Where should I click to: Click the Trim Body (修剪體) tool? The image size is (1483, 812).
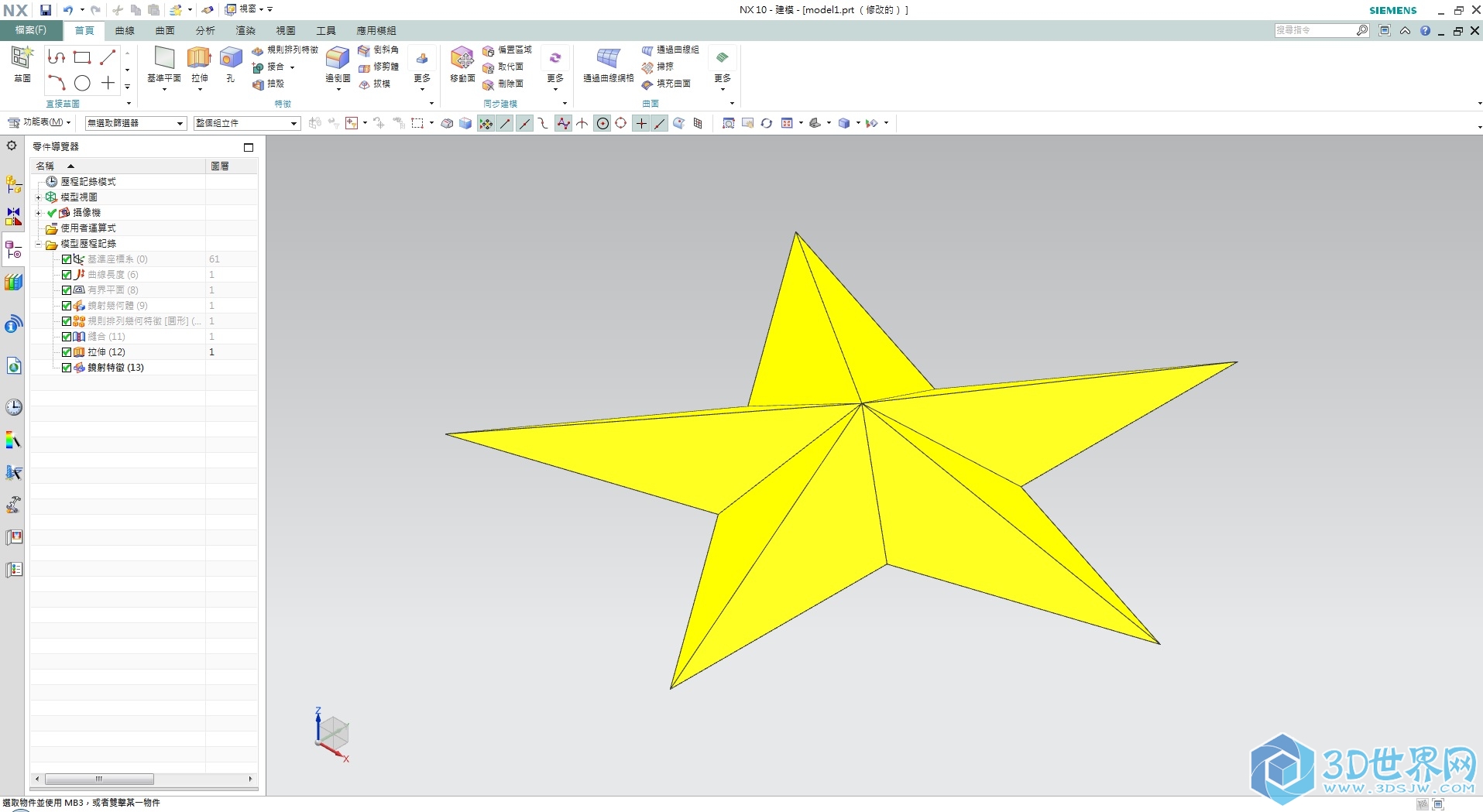coord(379,67)
